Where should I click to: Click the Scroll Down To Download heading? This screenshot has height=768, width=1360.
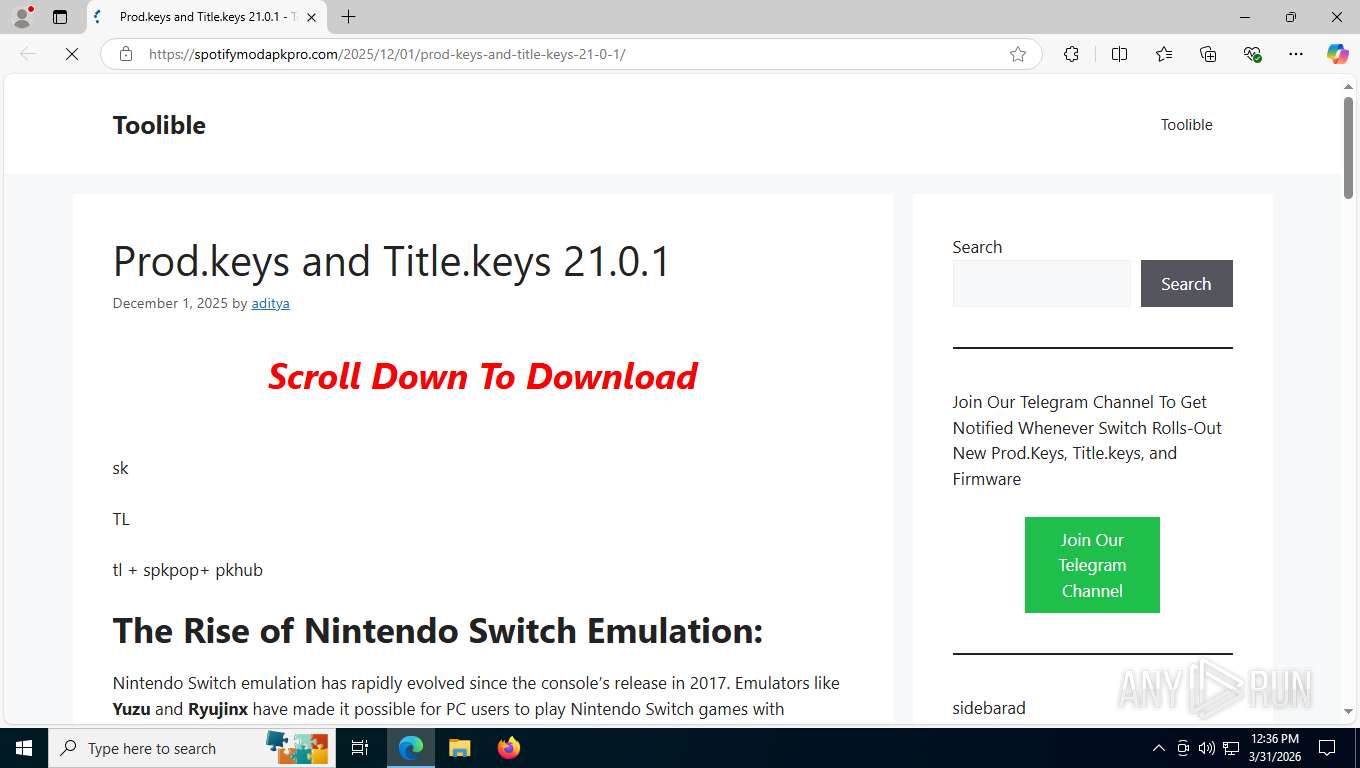[x=482, y=376]
